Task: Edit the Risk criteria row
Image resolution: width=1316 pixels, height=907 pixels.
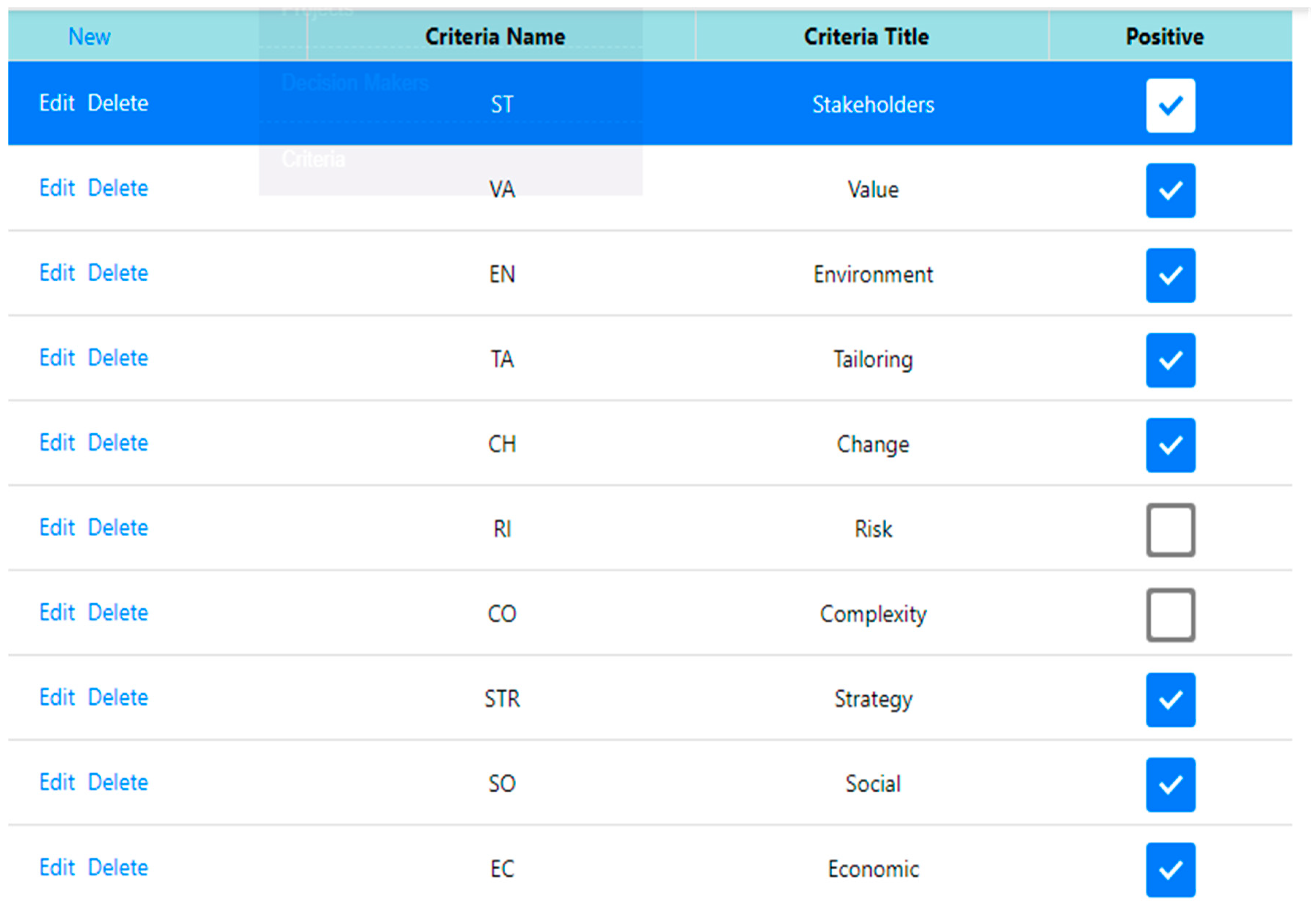Action: (57, 528)
